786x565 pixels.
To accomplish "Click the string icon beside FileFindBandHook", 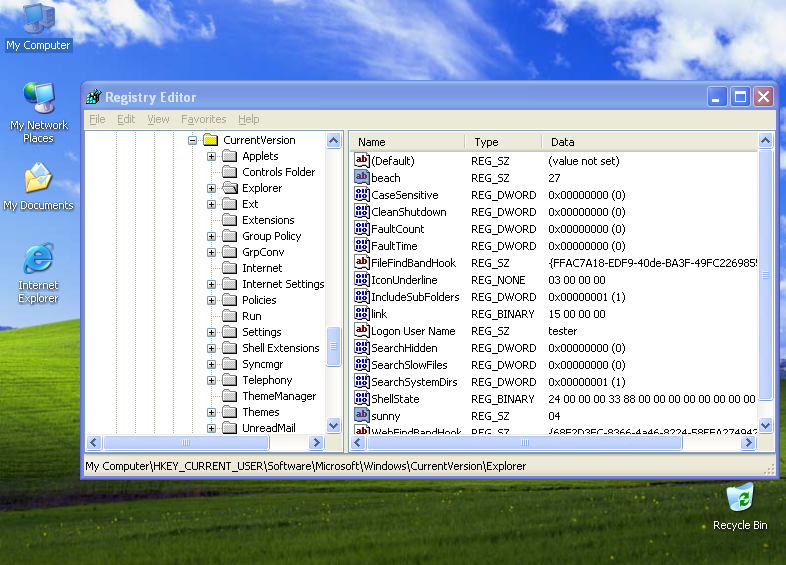I will pos(361,263).
